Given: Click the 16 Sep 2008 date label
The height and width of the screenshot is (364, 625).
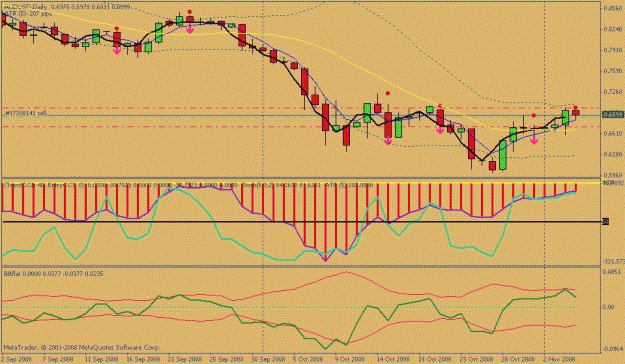Looking at the screenshot, I should click(142, 359).
